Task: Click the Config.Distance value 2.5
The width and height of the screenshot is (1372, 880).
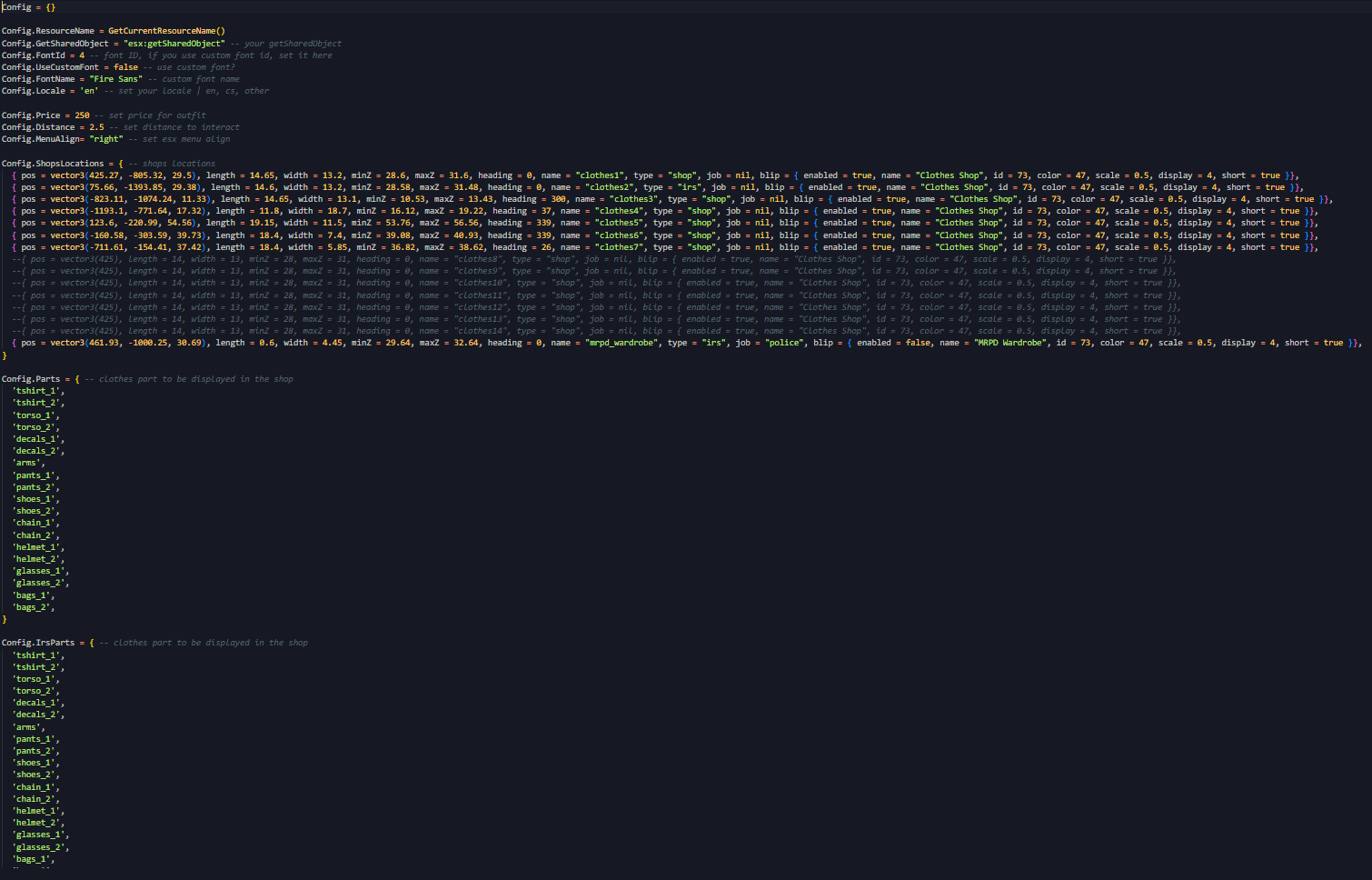Action: (x=96, y=127)
